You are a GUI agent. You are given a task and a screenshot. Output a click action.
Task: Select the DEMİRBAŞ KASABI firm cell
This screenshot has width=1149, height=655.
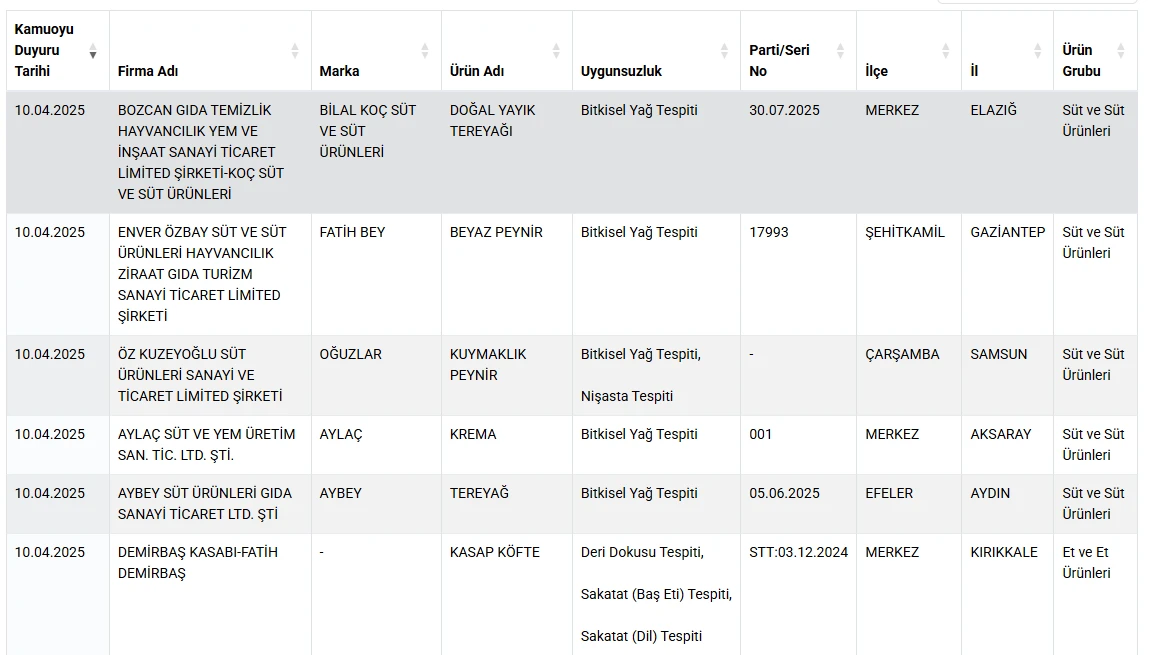(210, 594)
